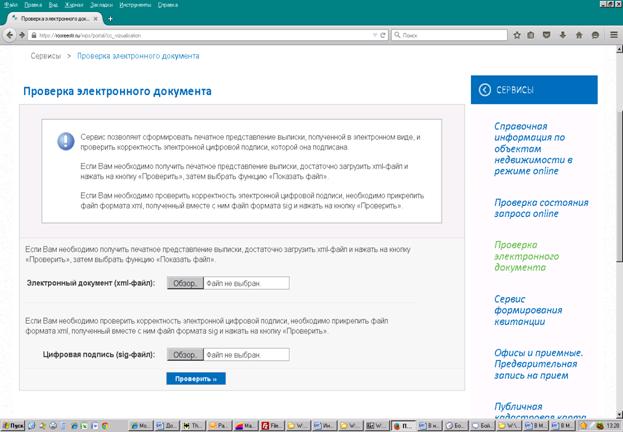Open the Файл menu
This screenshot has height=432, width=623.
pos(10,5)
